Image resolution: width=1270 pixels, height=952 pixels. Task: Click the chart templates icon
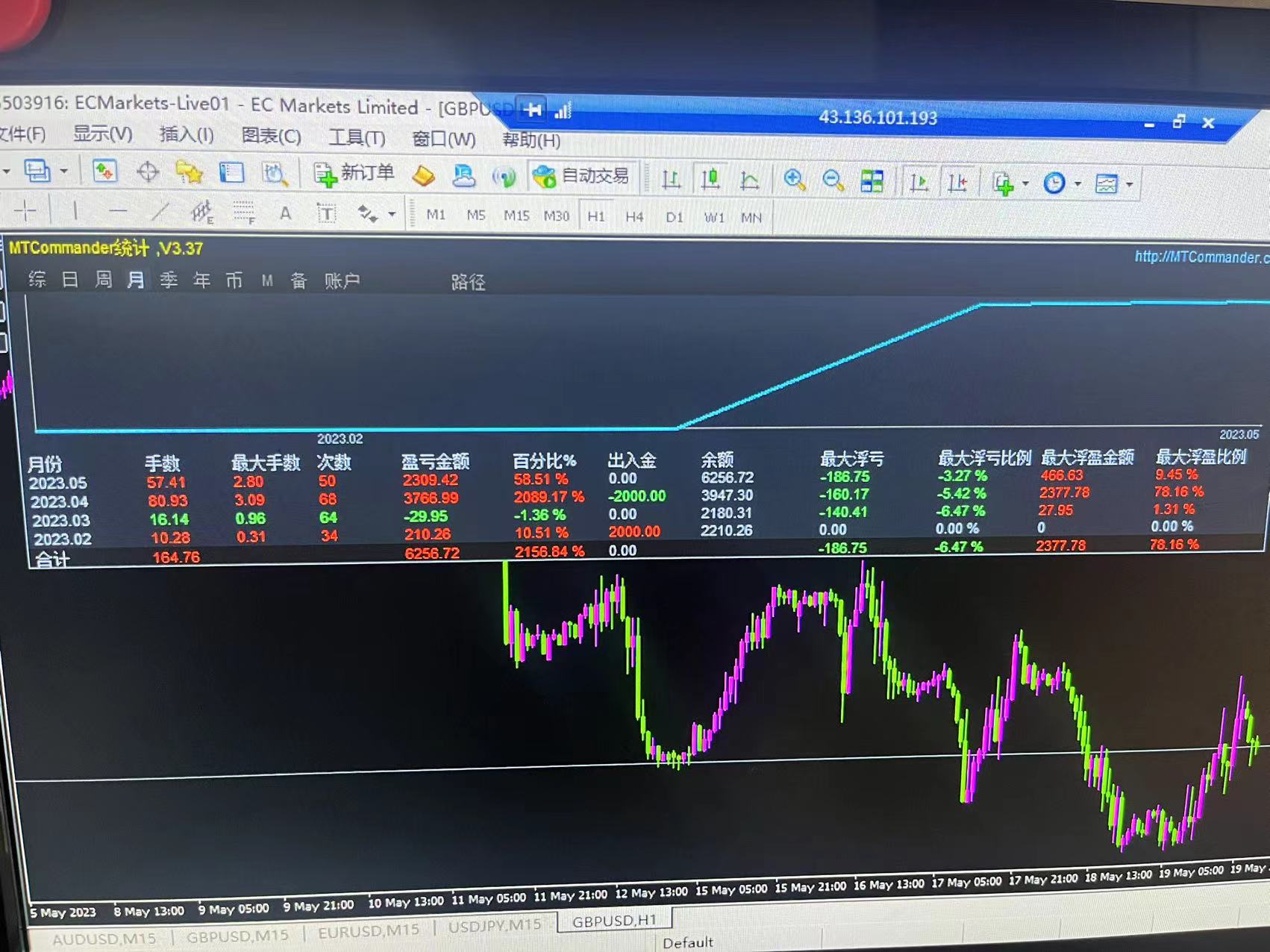pos(1106,184)
